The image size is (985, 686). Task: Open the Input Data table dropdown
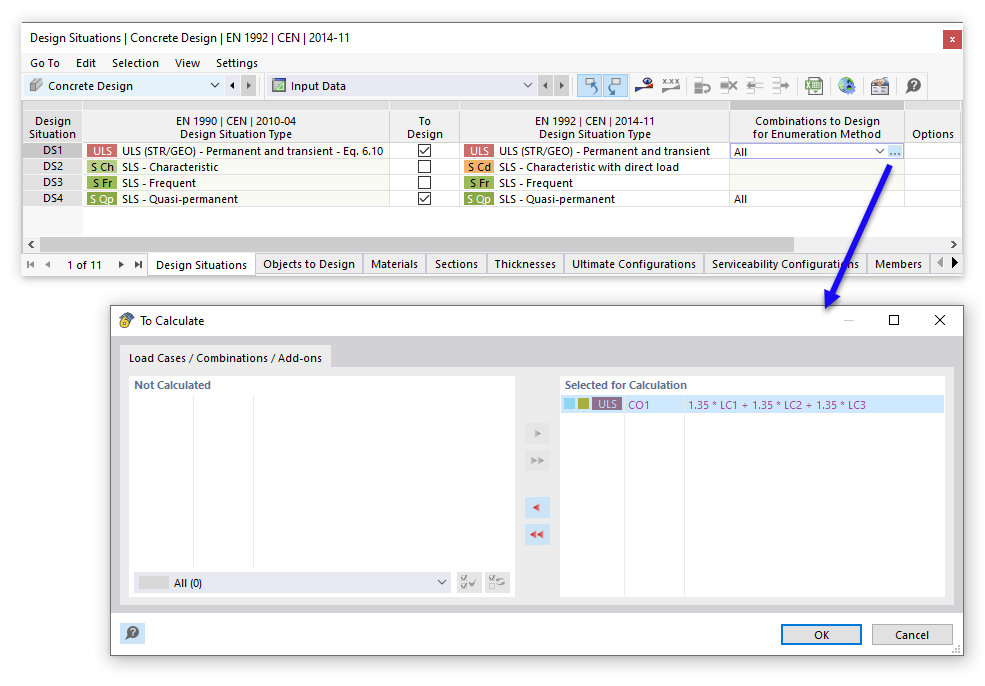(x=528, y=85)
